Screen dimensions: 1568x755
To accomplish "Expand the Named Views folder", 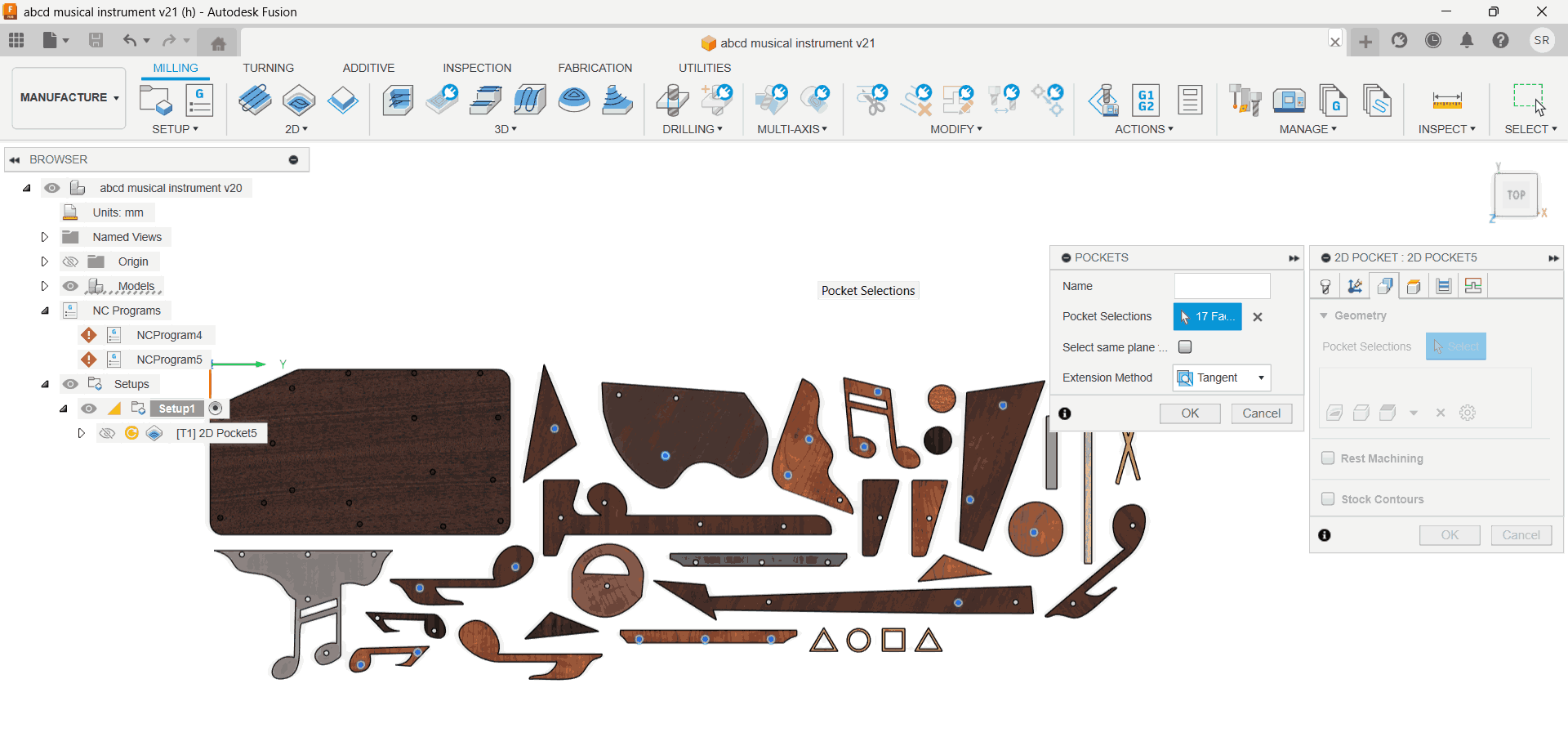I will click(x=45, y=237).
